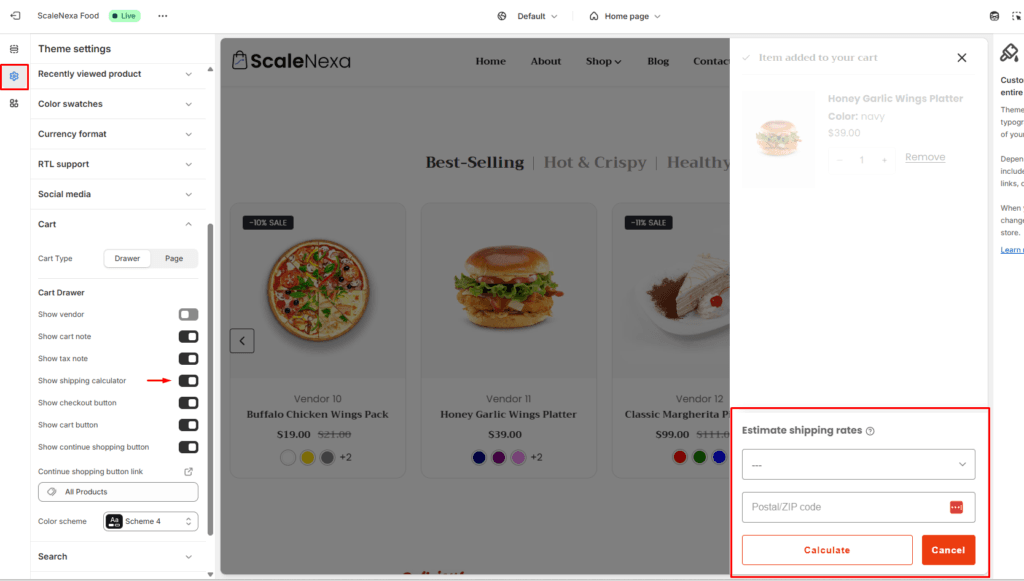Screen dimensions: 1024x581
Task: Switch cart type to Page
Action: point(174,259)
